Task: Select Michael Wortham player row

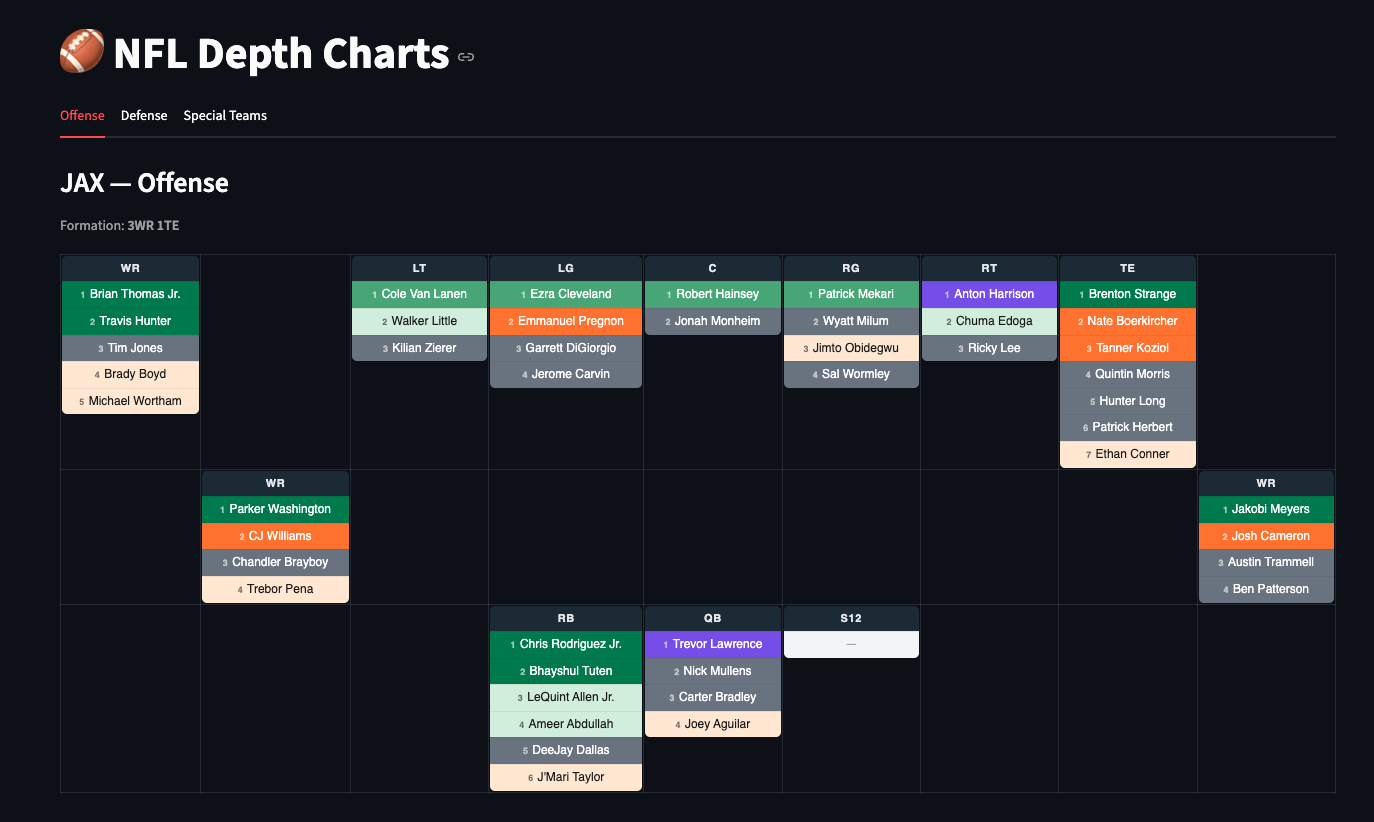Action: [x=130, y=401]
